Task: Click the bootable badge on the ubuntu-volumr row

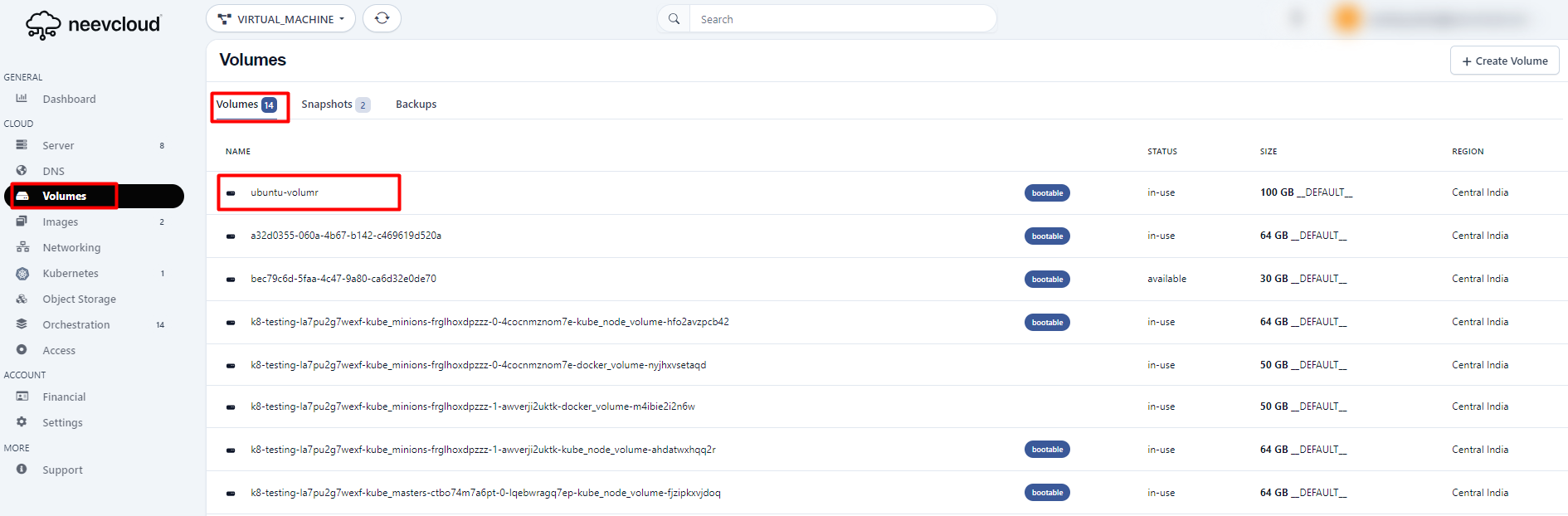Action: pos(1047,193)
